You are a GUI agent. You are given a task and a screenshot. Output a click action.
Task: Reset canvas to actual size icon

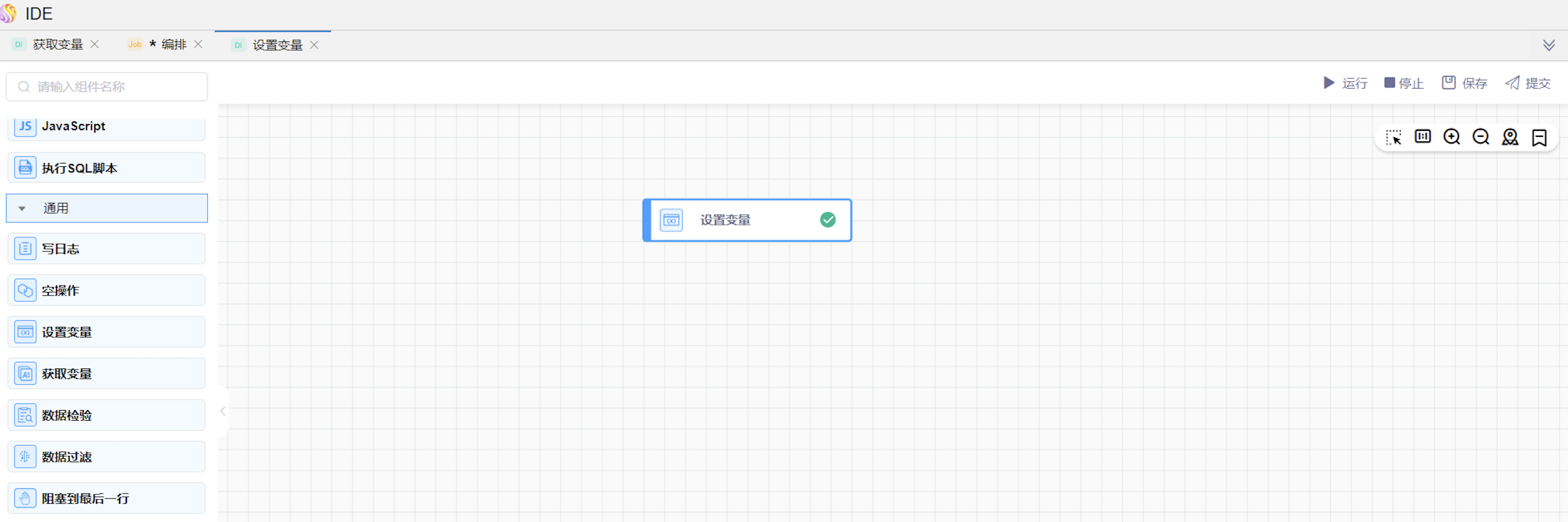pos(1422,136)
